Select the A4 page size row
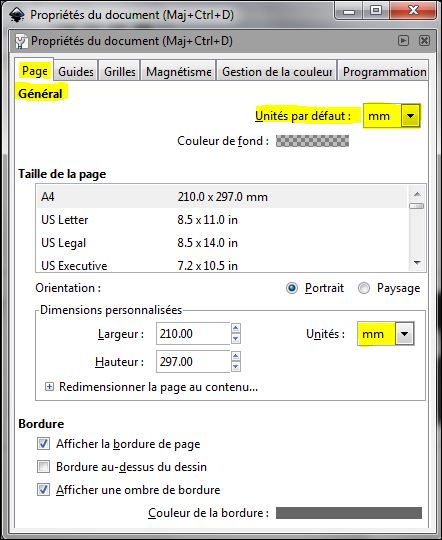This screenshot has width=442, height=540. point(222,197)
